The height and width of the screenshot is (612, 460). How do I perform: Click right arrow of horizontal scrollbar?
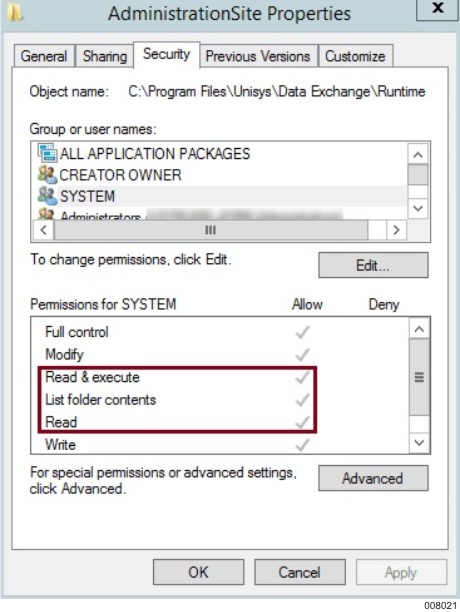396,230
